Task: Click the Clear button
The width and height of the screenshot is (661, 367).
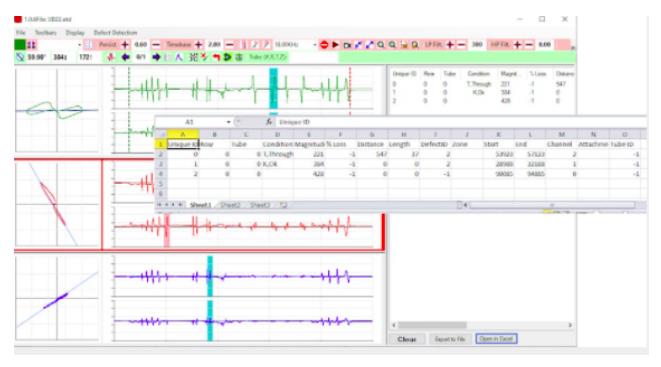Action: click(406, 339)
